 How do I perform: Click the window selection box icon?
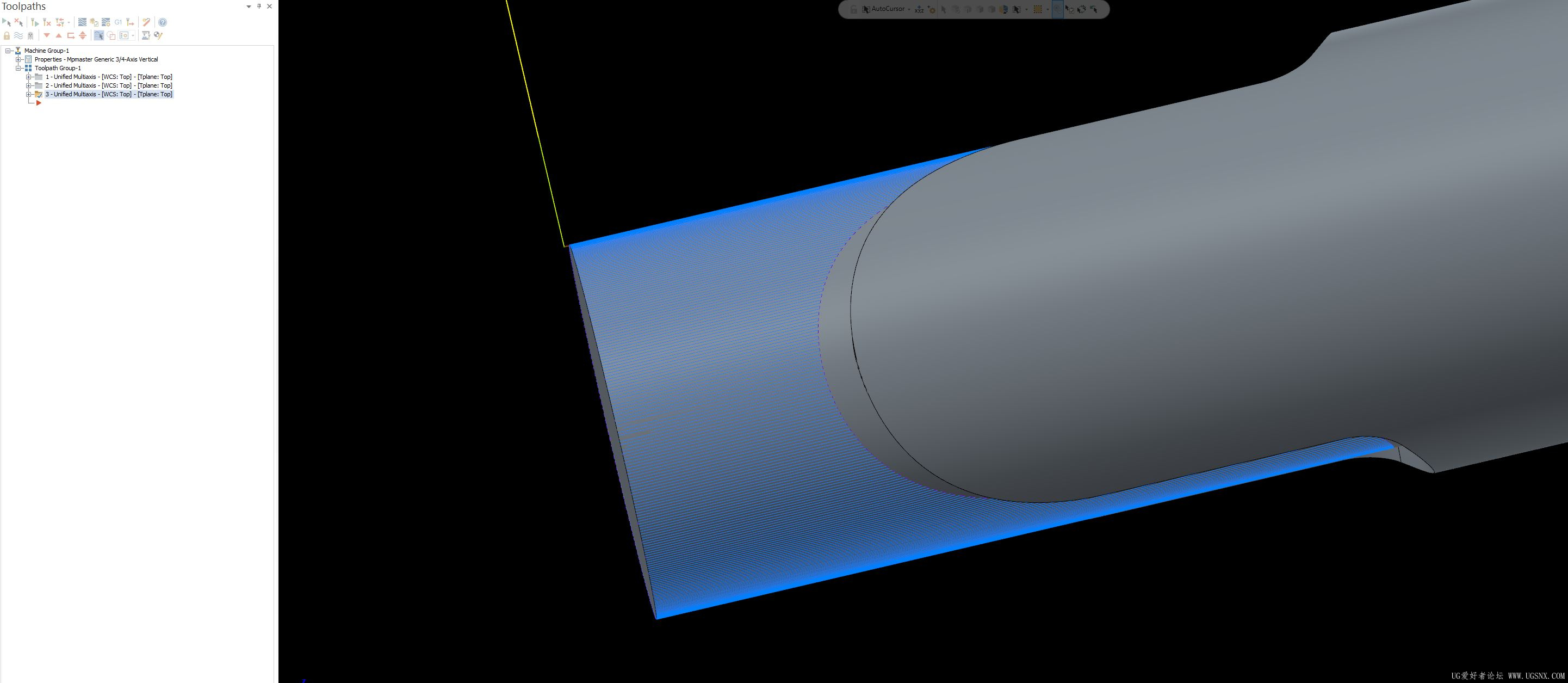click(1038, 9)
